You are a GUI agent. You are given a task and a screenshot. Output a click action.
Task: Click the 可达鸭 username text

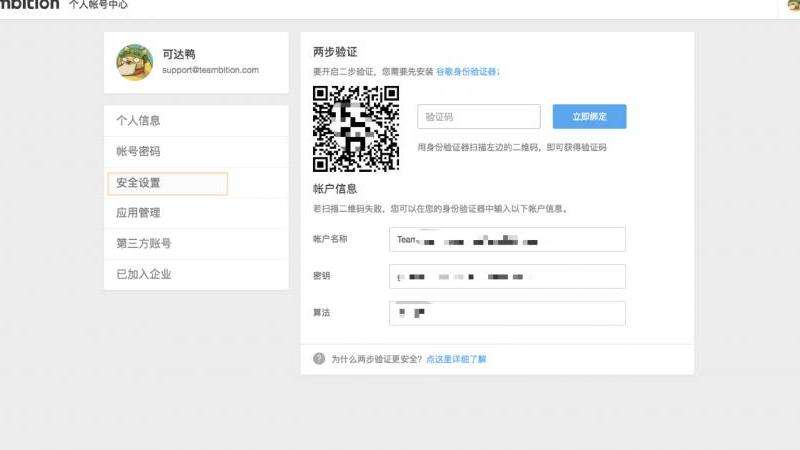coord(179,54)
